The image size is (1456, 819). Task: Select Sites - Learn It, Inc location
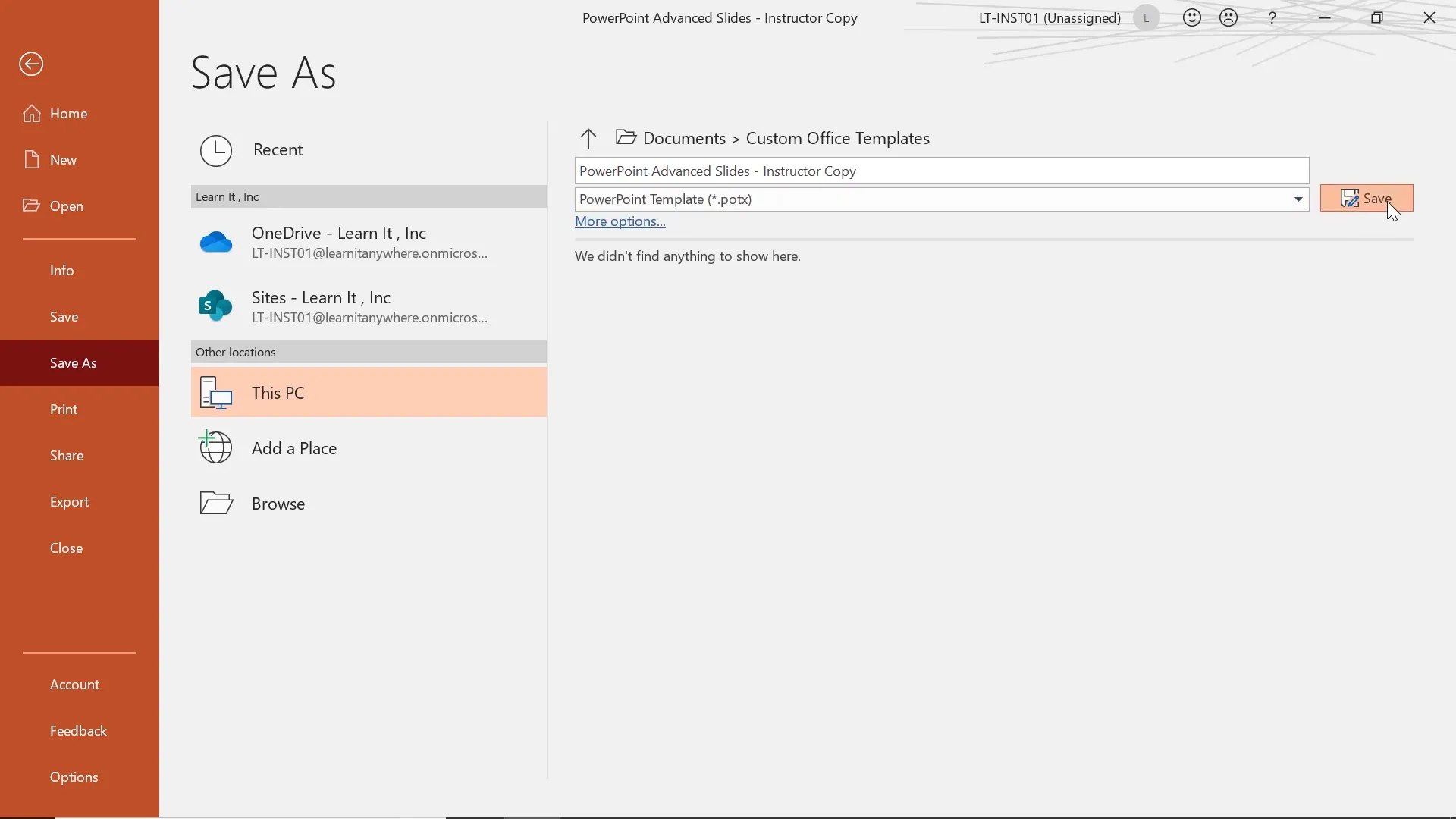[369, 307]
